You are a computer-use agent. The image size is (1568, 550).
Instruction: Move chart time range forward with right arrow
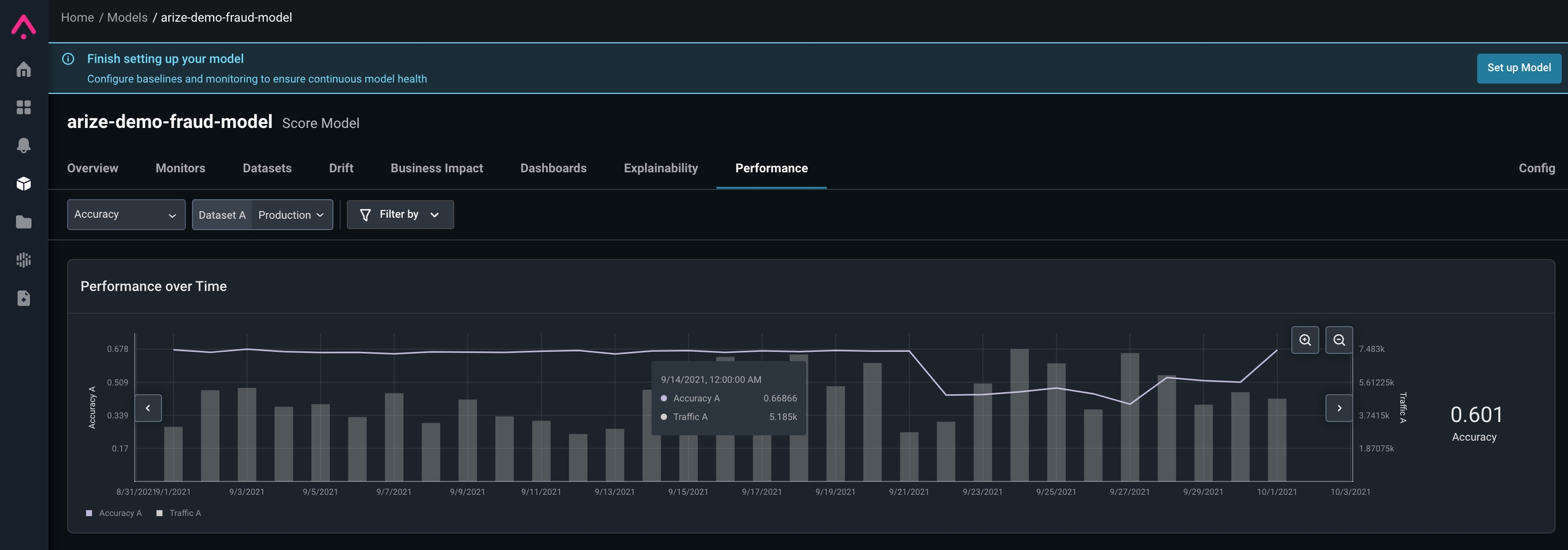(x=1339, y=408)
